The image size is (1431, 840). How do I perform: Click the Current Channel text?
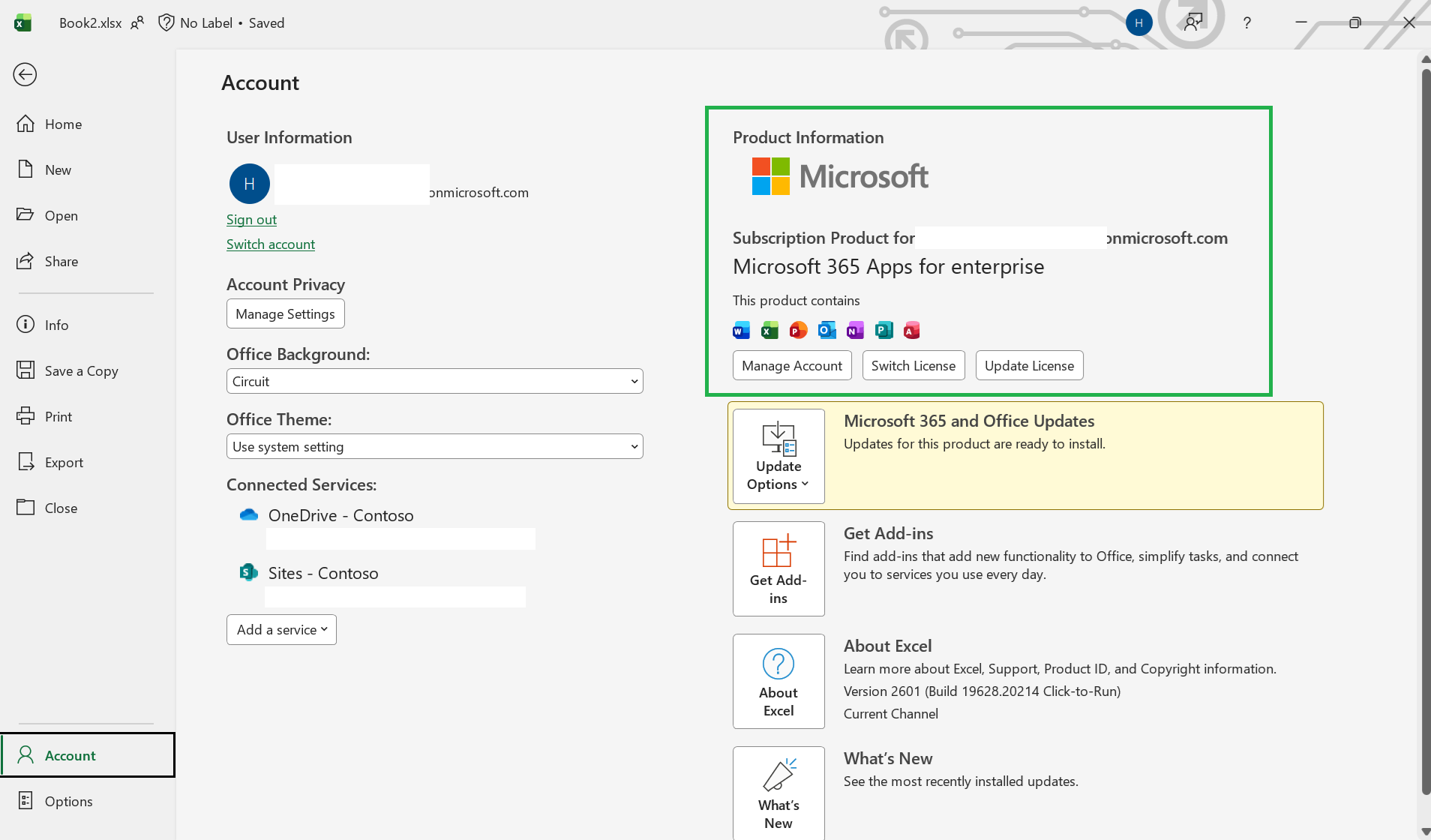(891, 714)
